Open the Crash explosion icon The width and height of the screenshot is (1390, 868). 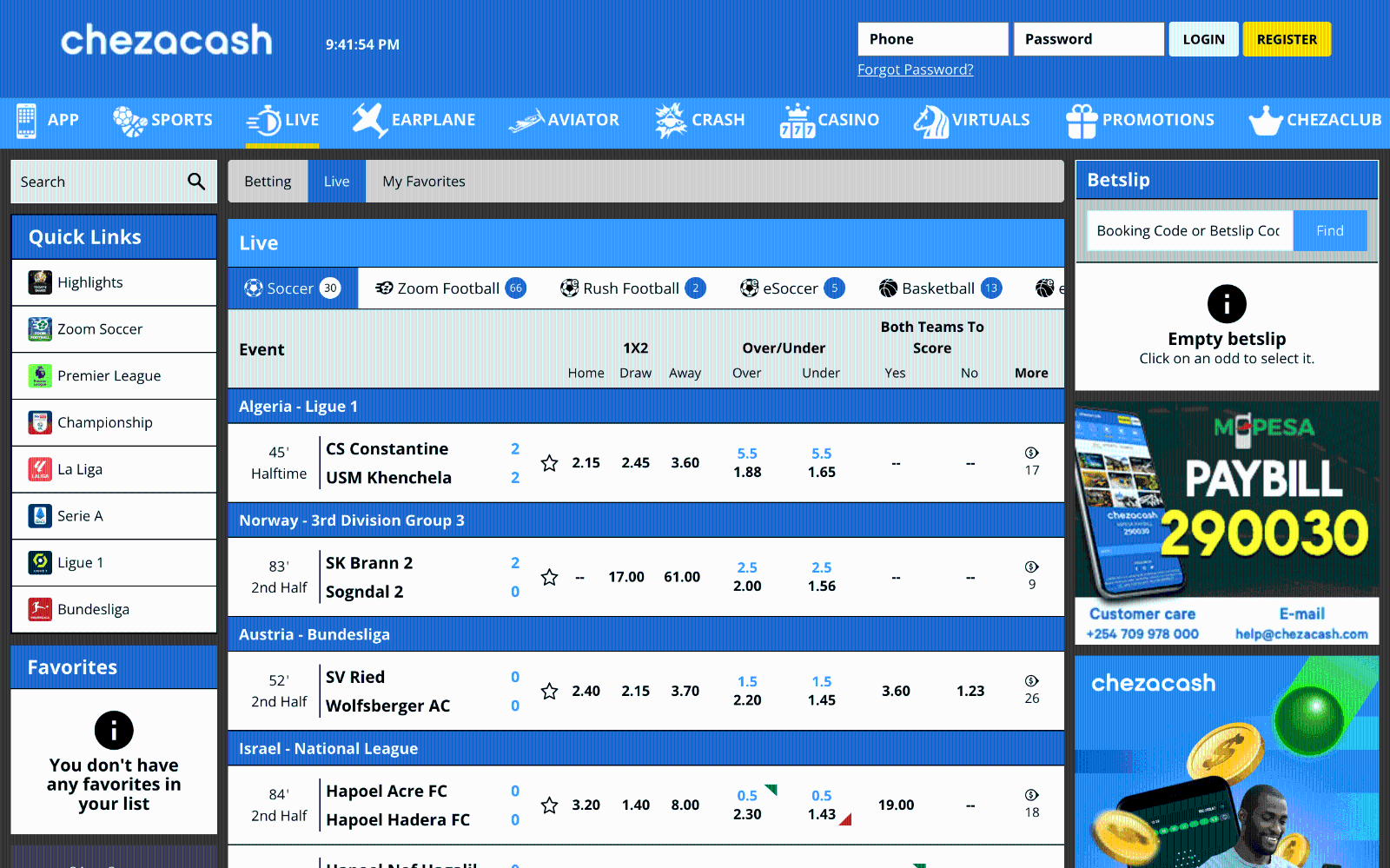[x=671, y=121]
